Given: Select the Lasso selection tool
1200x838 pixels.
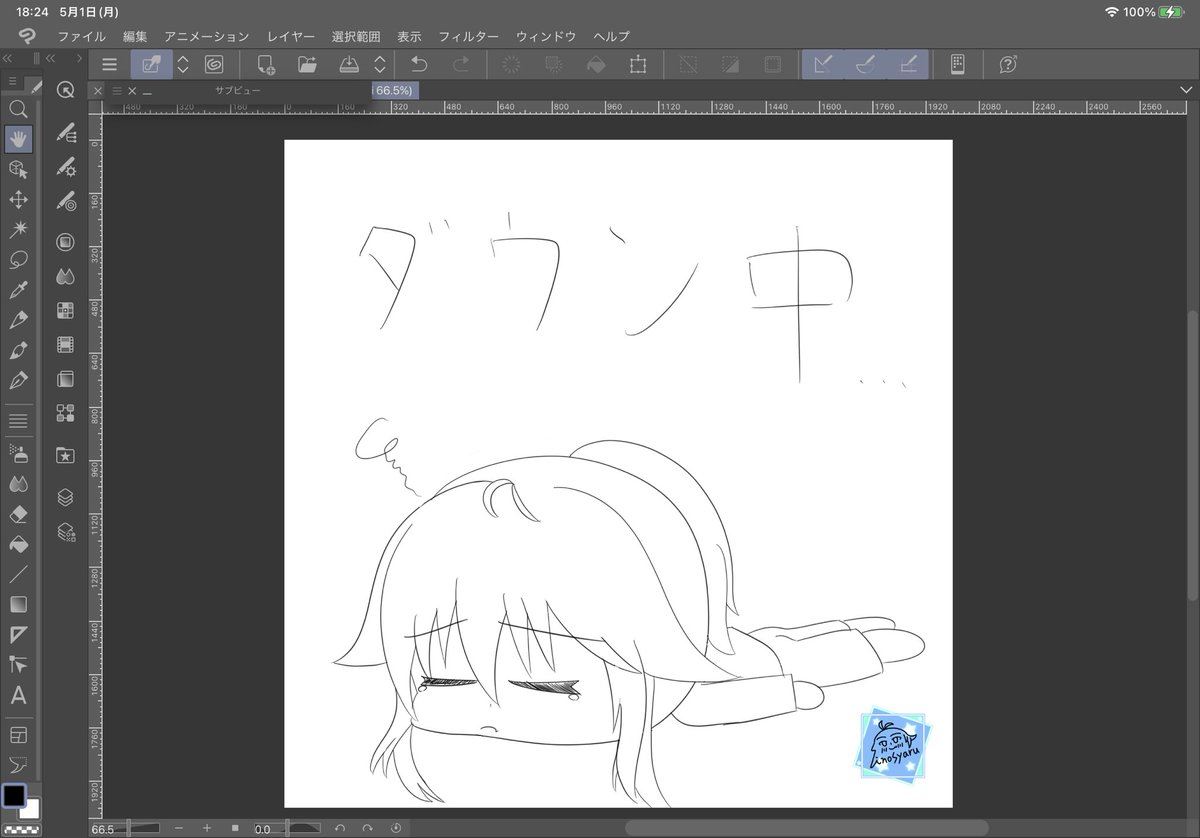Looking at the screenshot, I should (x=18, y=260).
